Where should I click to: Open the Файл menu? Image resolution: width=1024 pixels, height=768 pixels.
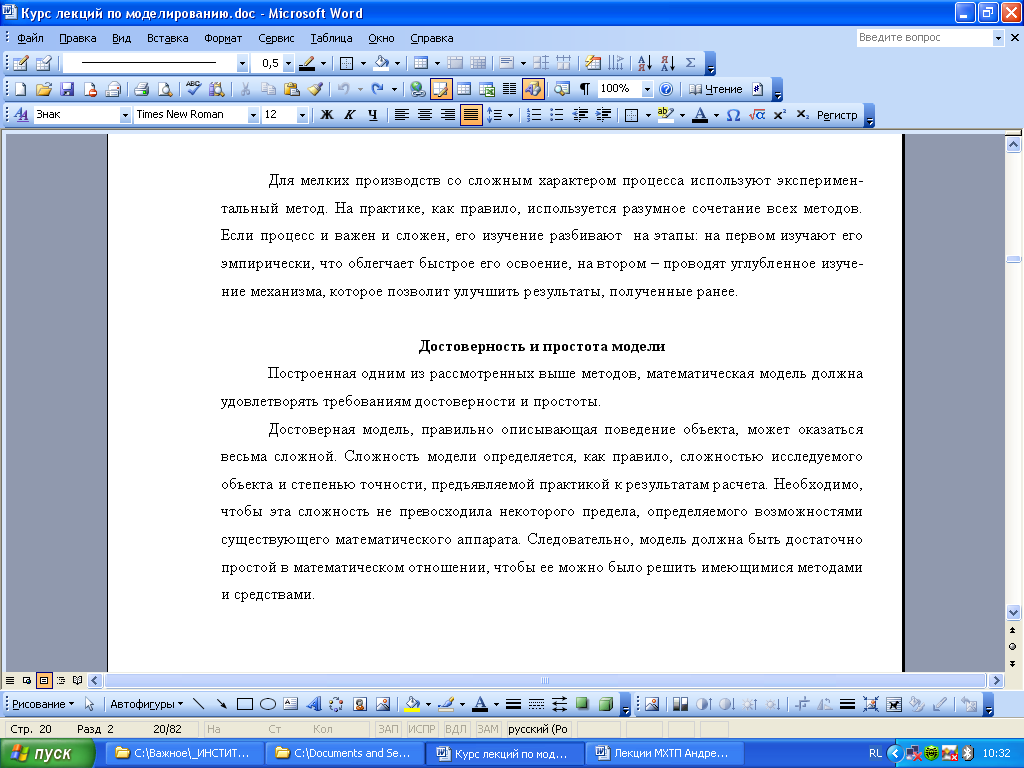click(30, 38)
